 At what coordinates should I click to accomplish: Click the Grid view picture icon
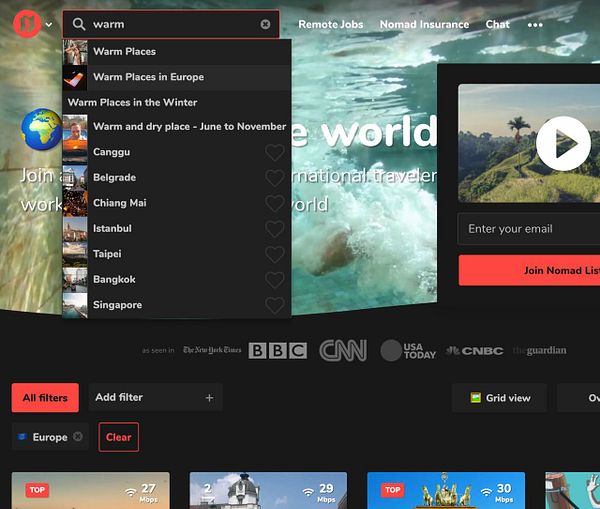476,398
